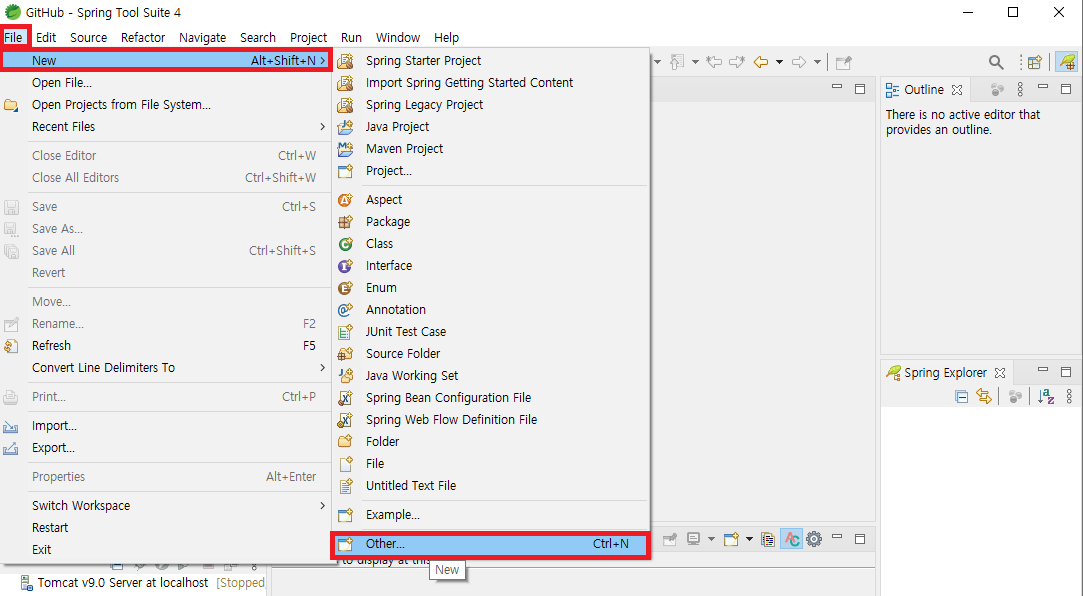Choose Open Projects from File System...
This screenshot has height=596, width=1083.
tap(166, 105)
